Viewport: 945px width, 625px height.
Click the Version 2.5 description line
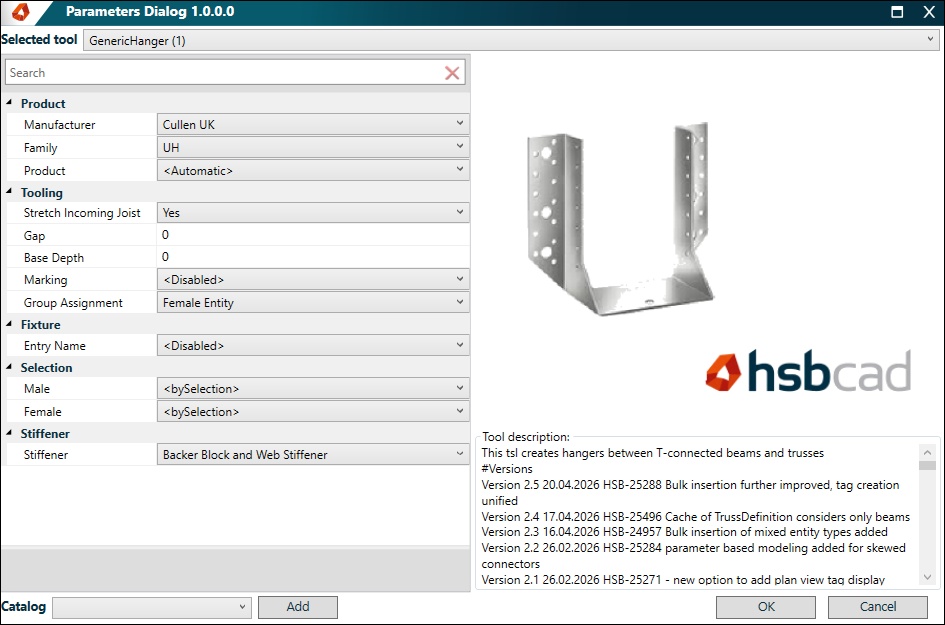coord(690,492)
